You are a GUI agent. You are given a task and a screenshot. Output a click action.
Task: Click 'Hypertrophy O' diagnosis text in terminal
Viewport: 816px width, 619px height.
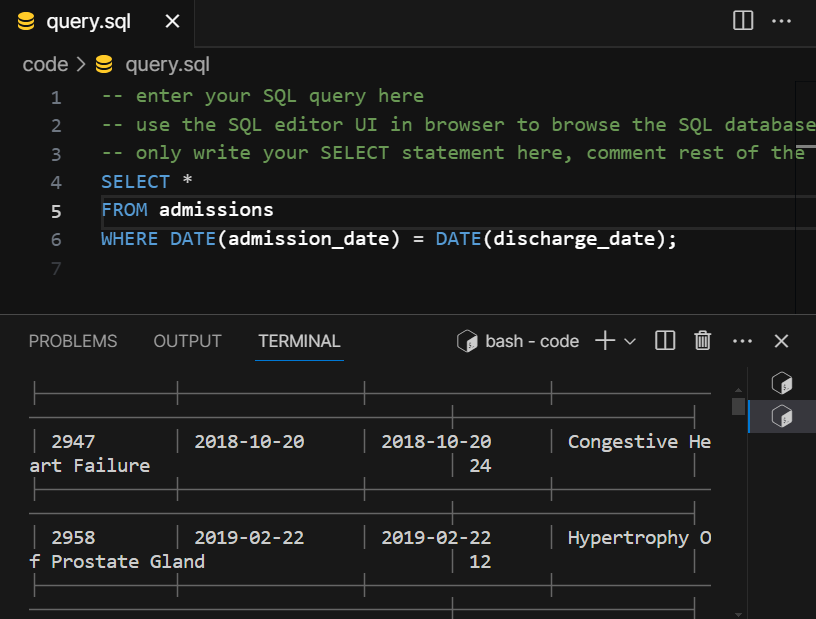coord(639,538)
